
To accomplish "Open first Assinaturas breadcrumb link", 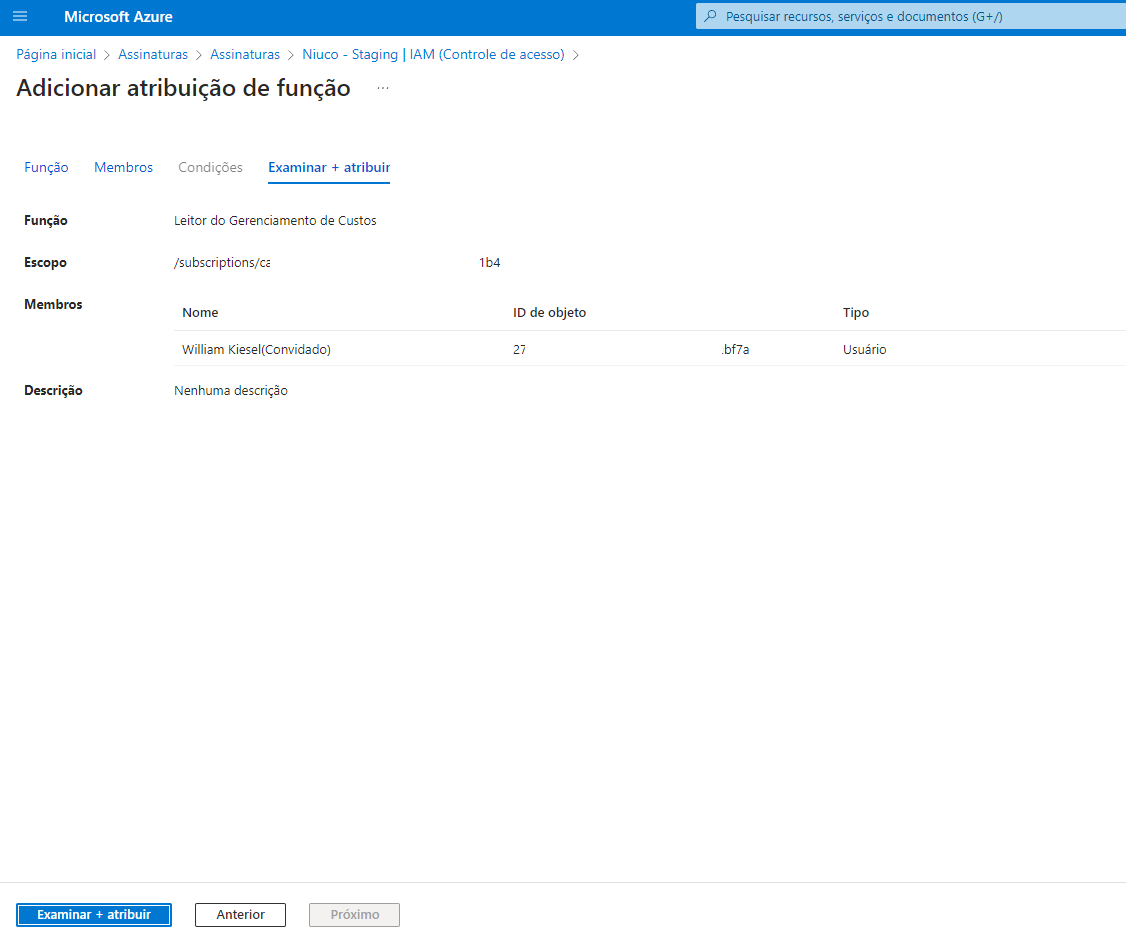I will pos(153,55).
